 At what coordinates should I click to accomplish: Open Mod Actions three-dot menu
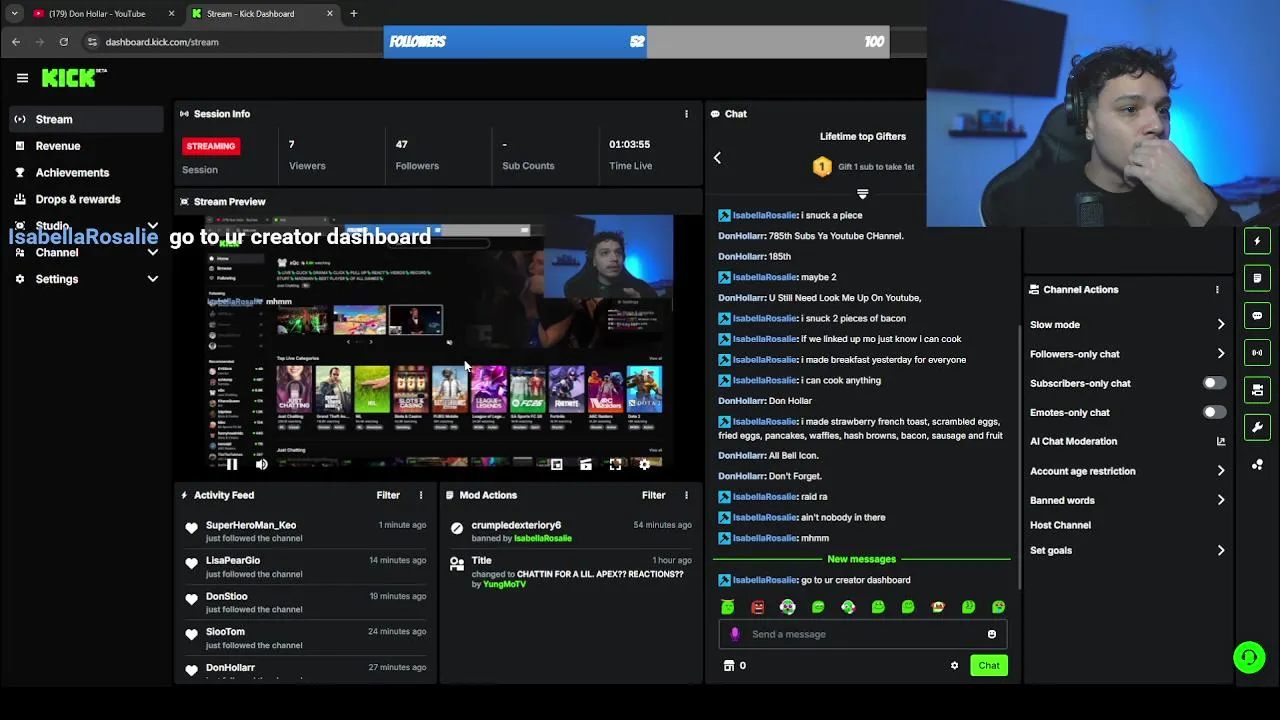coord(686,495)
